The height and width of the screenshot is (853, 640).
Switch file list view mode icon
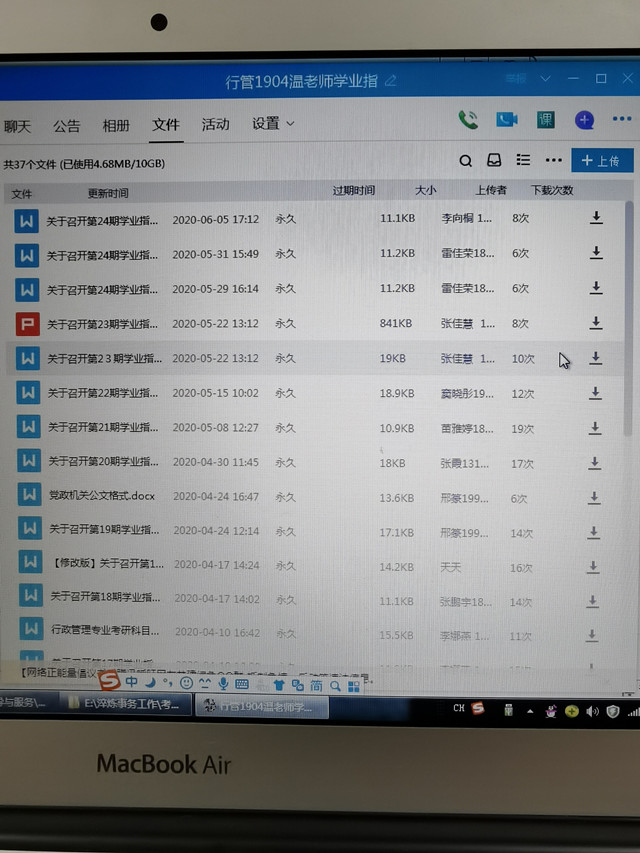[523, 160]
